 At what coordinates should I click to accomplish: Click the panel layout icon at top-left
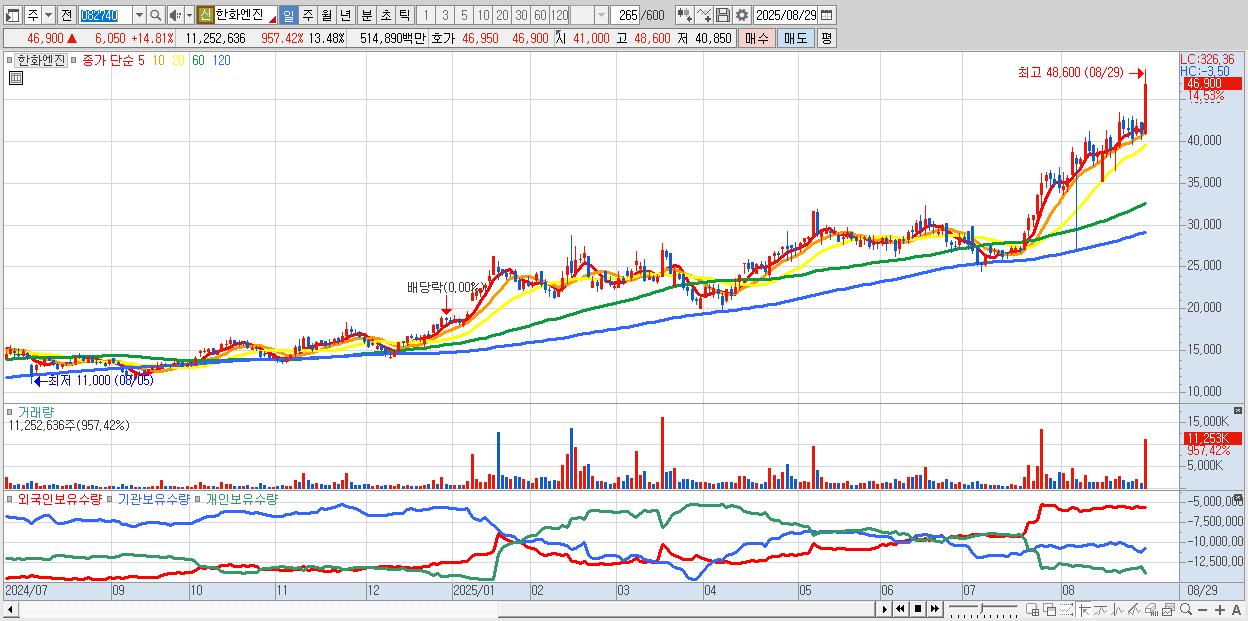(x=13, y=15)
